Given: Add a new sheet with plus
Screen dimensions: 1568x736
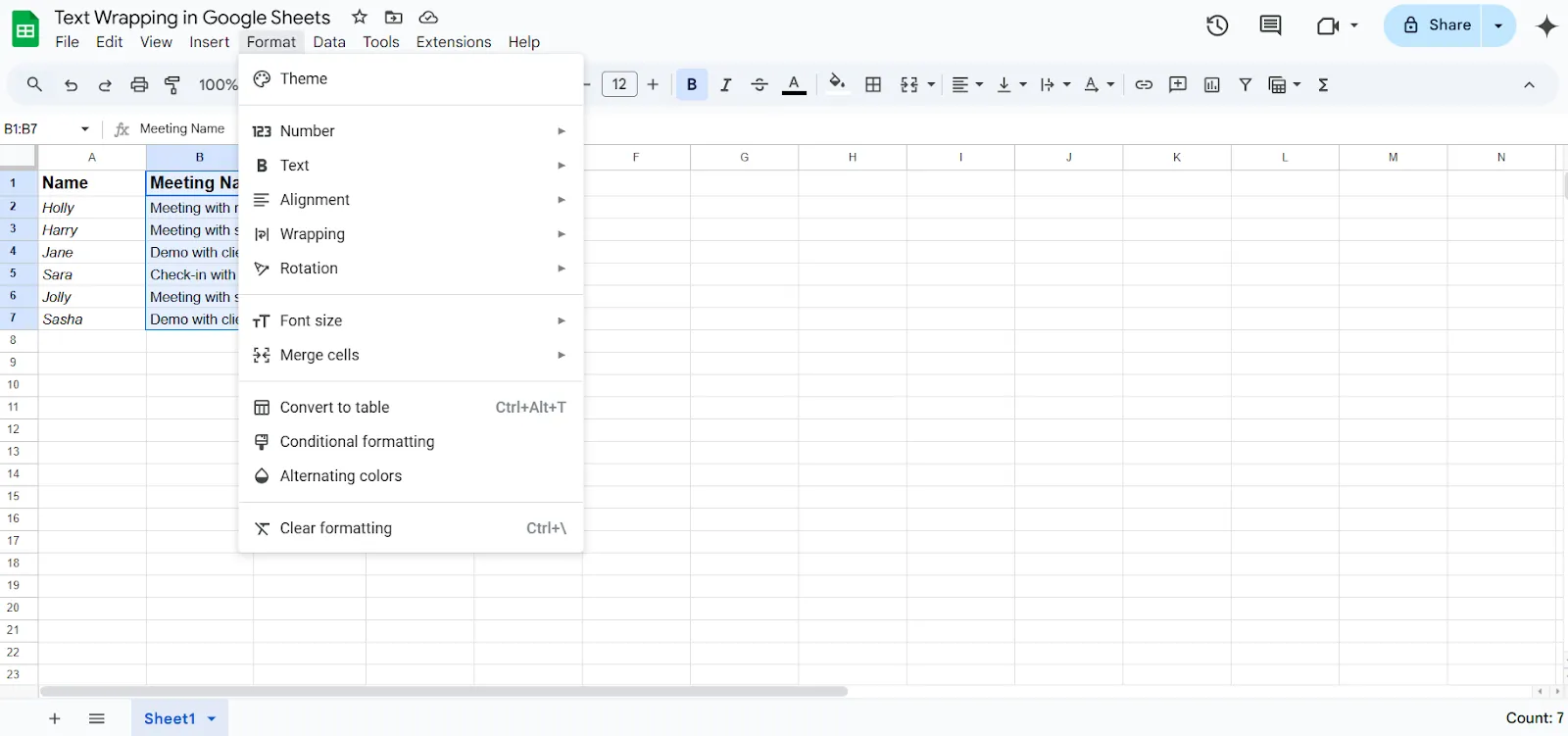Looking at the screenshot, I should [55, 718].
